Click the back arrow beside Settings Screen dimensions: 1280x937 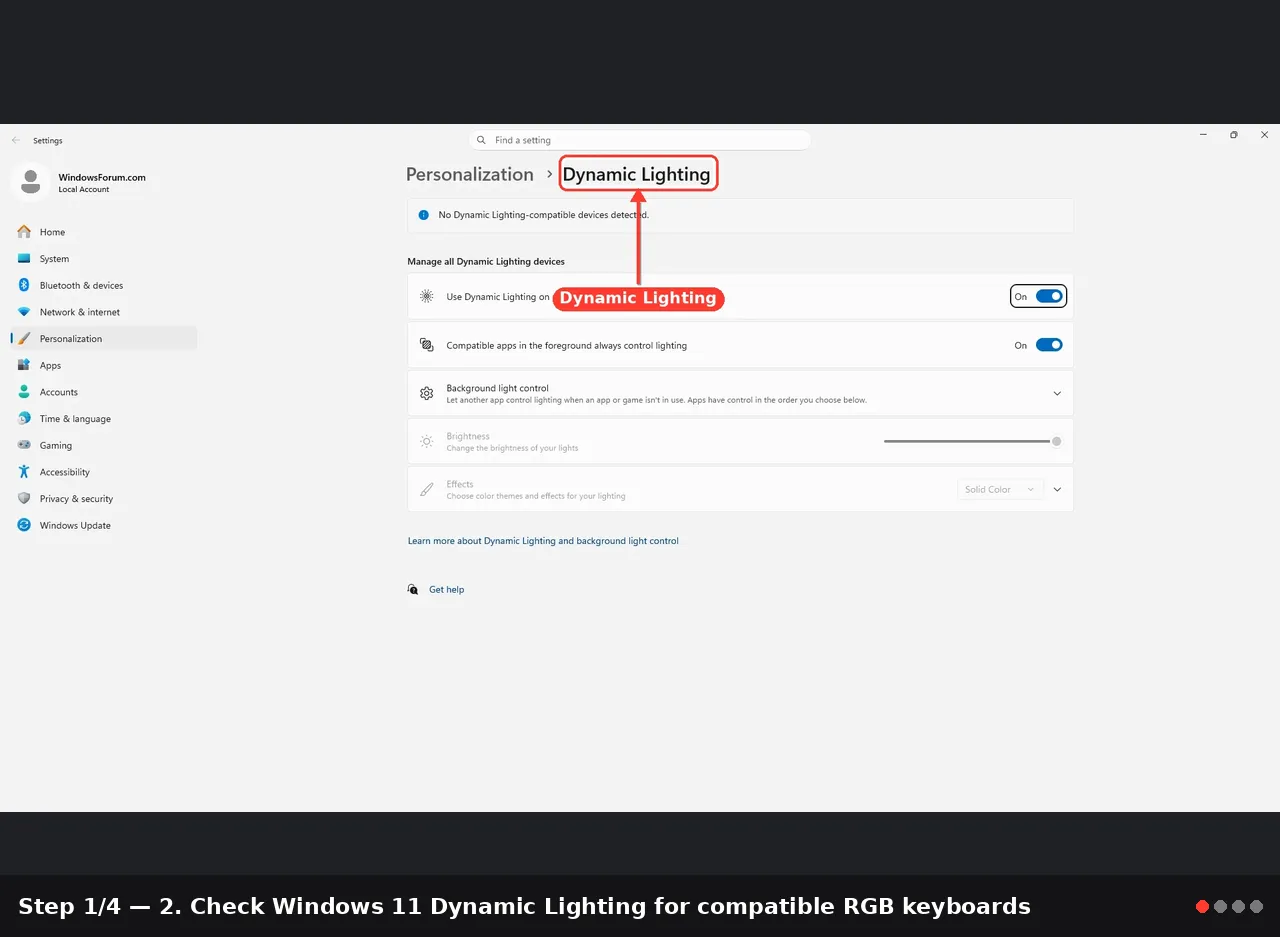point(16,141)
